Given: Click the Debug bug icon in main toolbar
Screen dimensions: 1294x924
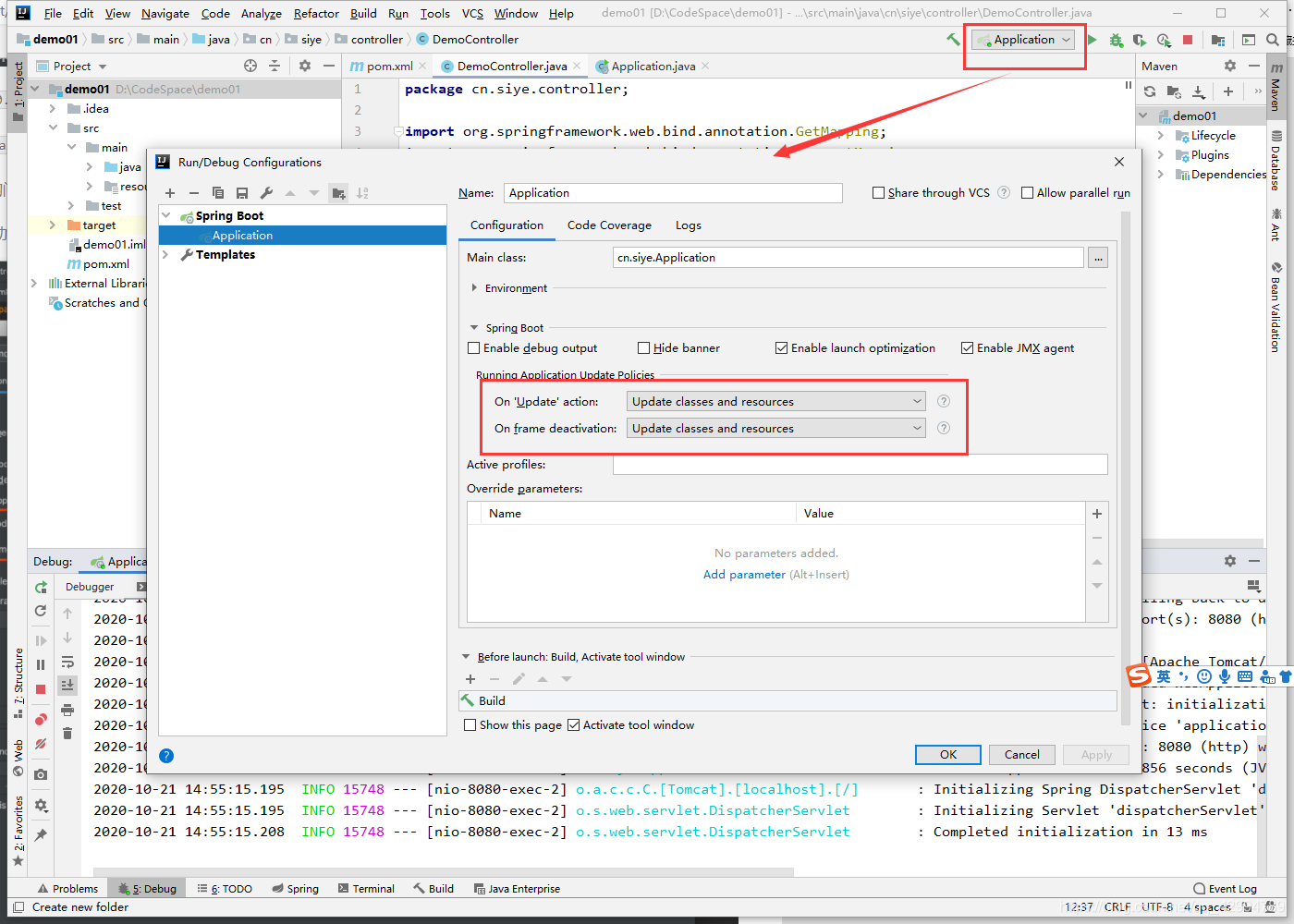Looking at the screenshot, I should coord(1117,40).
